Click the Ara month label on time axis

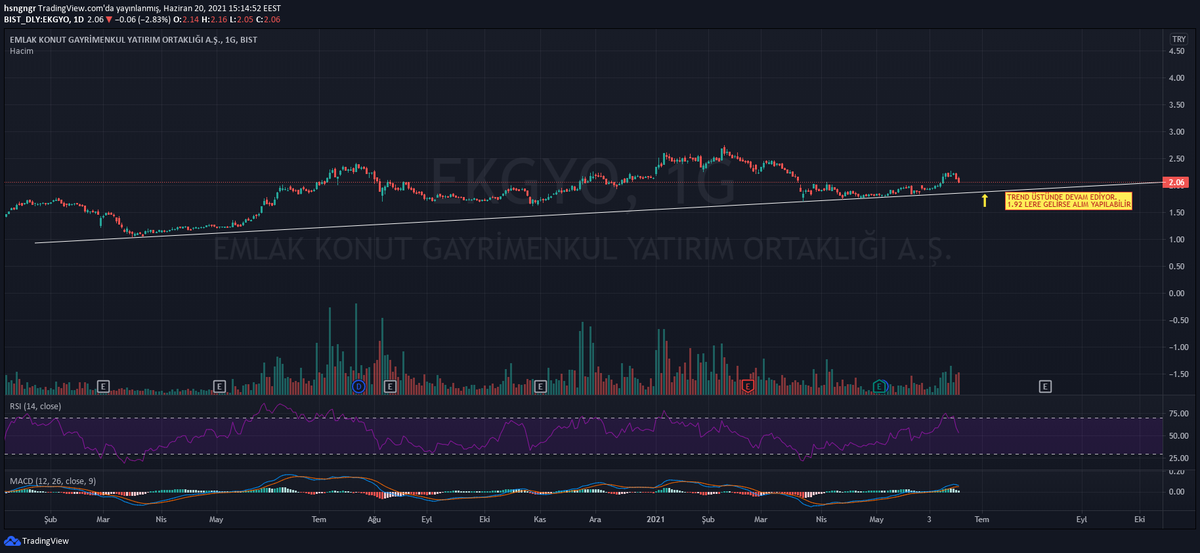pyautogui.click(x=596, y=520)
